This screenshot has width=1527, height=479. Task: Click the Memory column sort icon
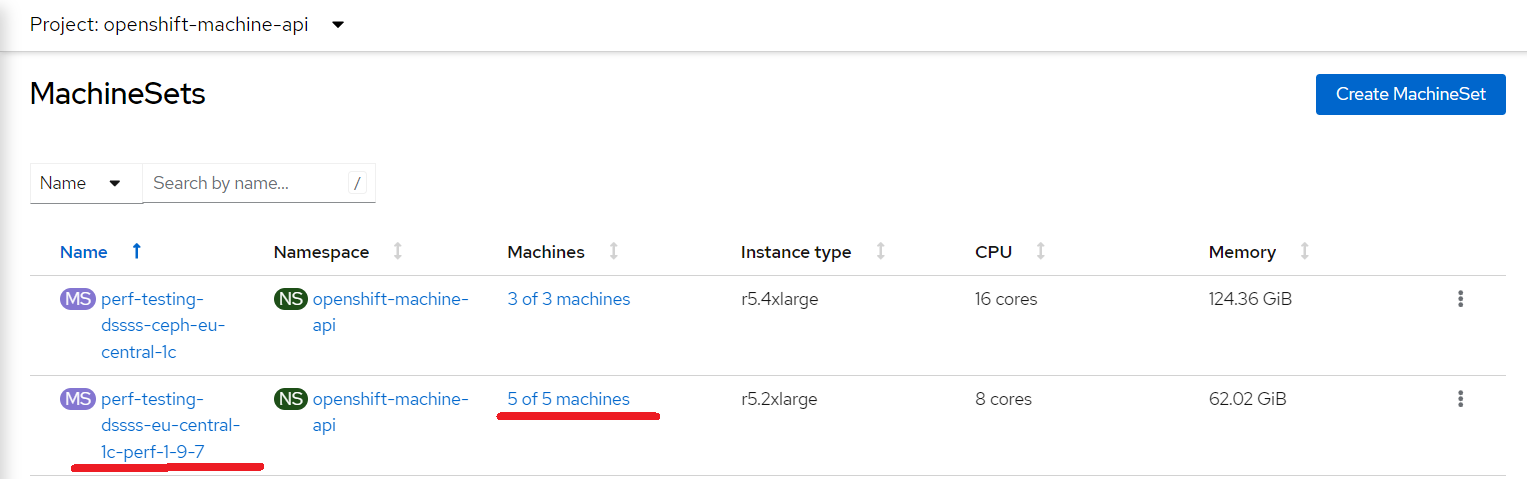[1305, 252]
